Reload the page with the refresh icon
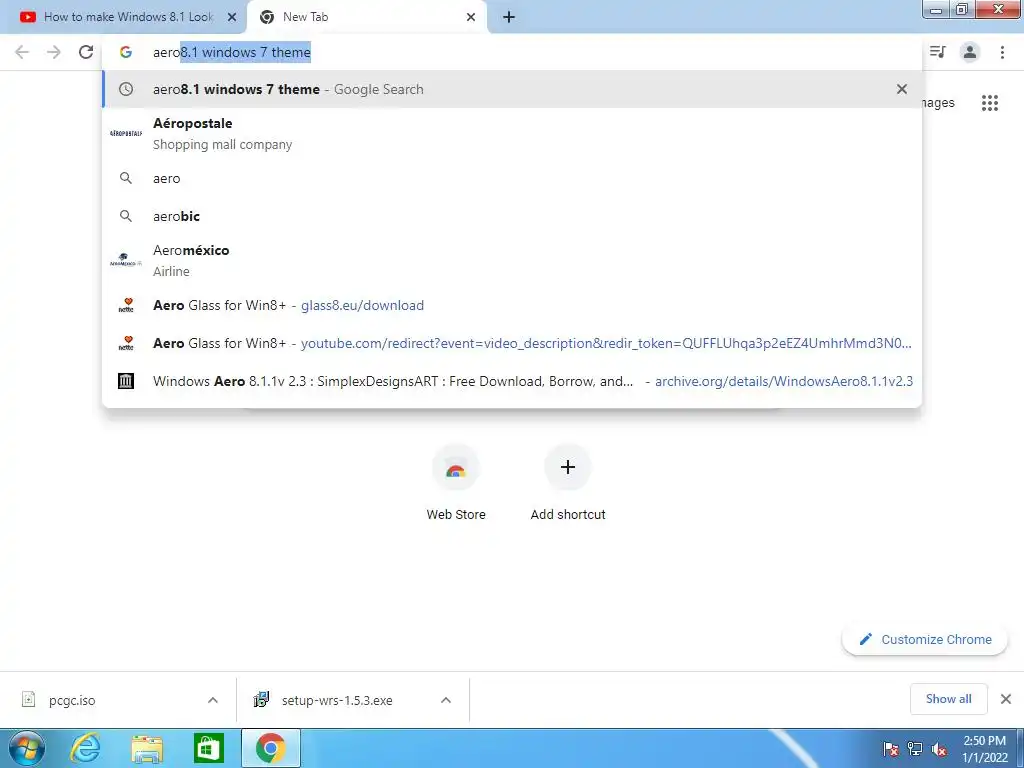The height and width of the screenshot is (768, 1024). [x=86, y=52]
